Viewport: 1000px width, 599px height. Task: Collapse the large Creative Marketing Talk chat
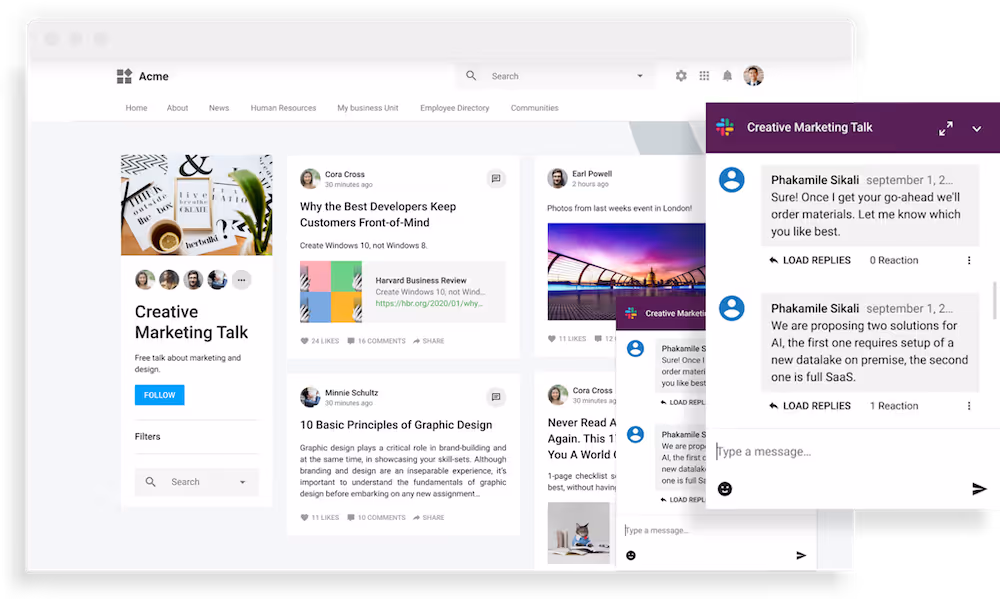(x=976, y=129)
